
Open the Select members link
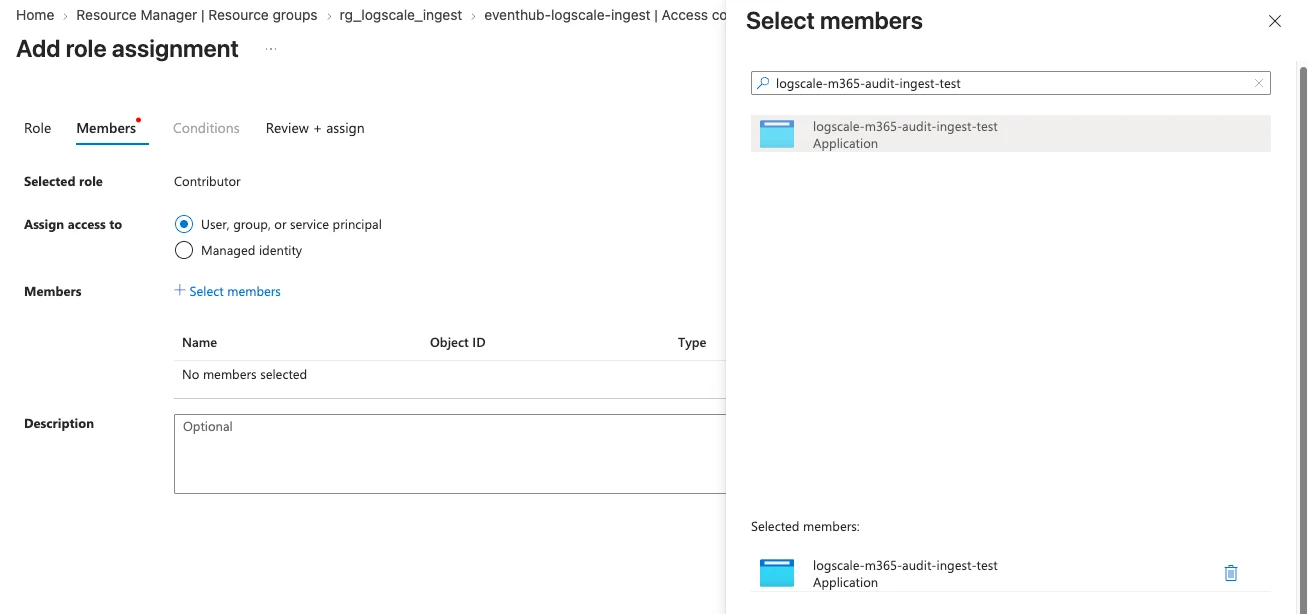click(235, 291)
